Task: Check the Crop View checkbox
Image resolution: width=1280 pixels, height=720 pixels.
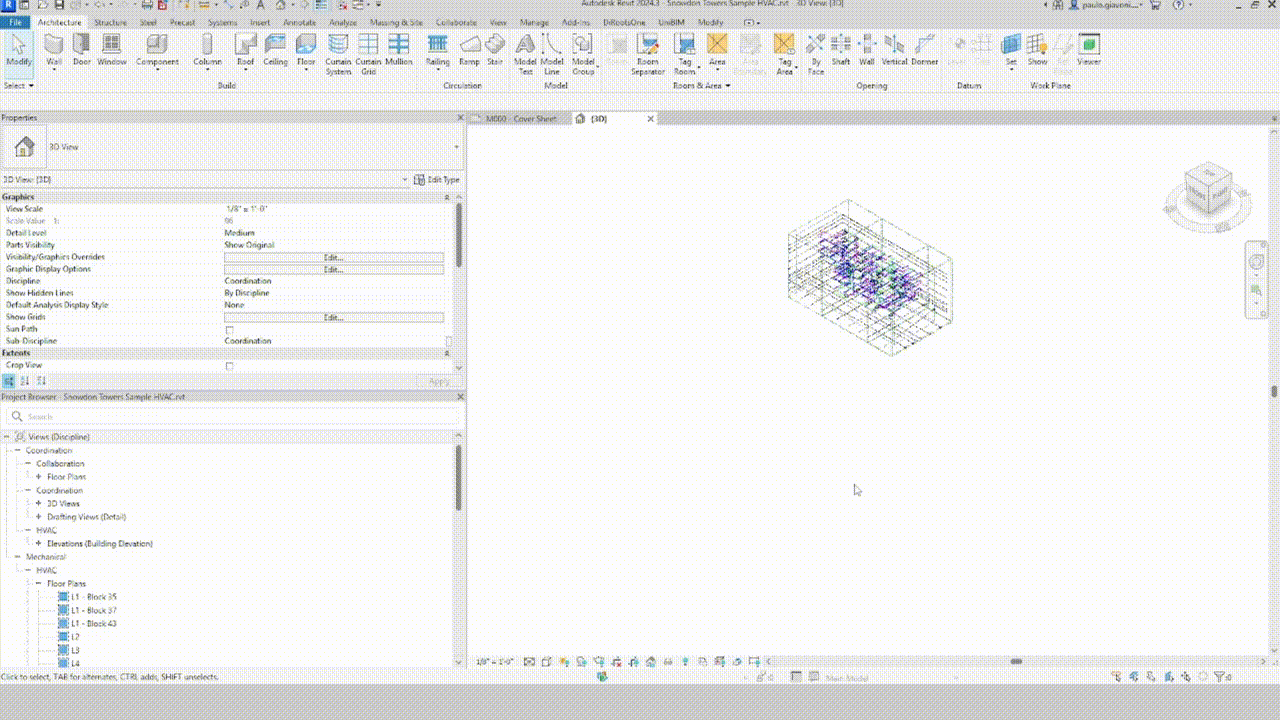Action: tap(229, 365)
